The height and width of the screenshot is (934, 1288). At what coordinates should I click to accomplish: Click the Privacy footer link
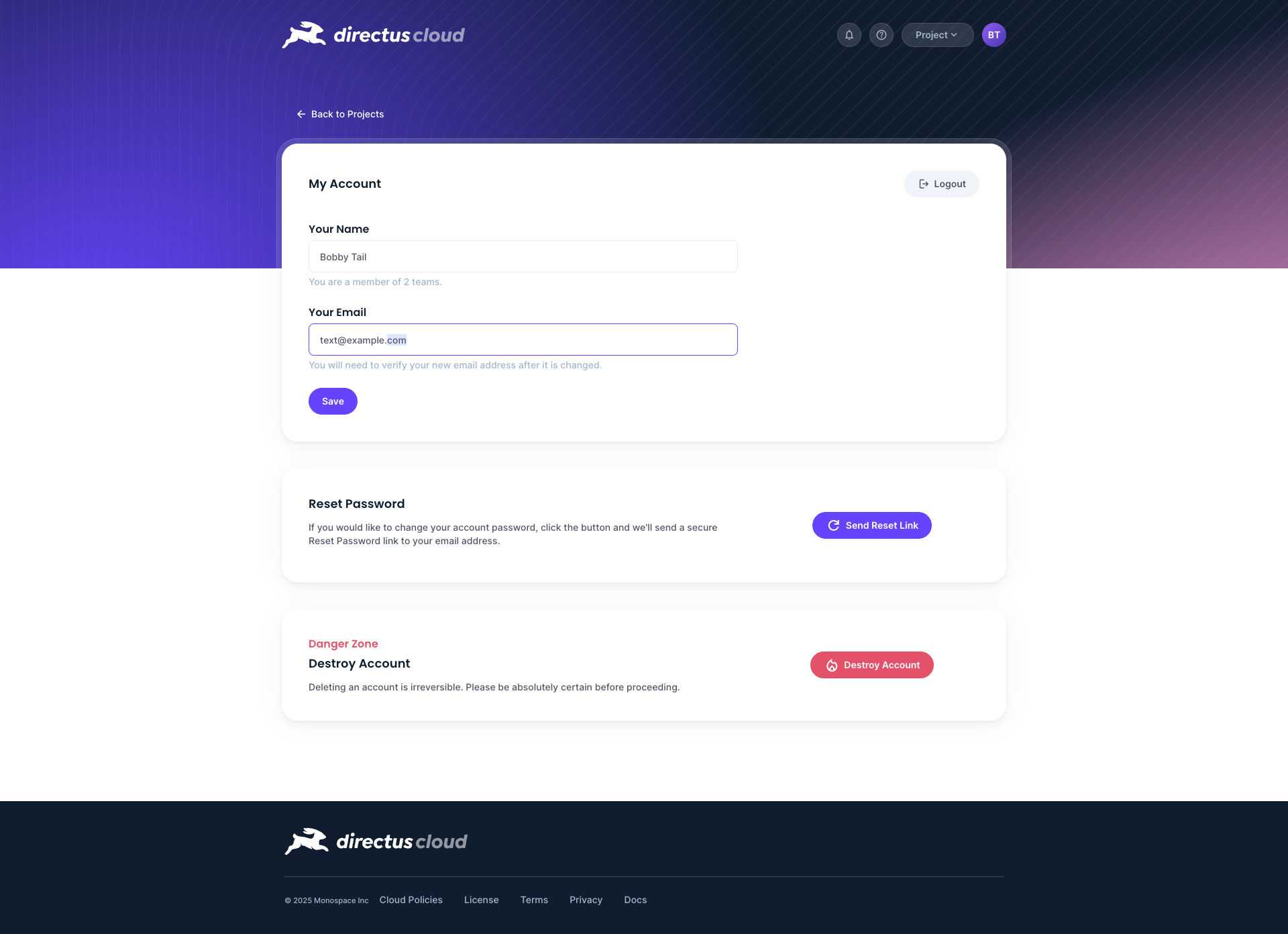tap(586, 899)
